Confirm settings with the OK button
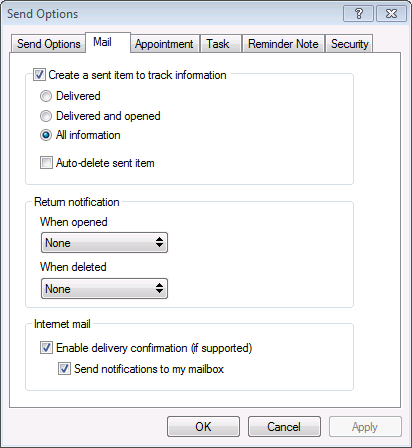Viewport: 412px width, 448px height. (x=203, y=427)
